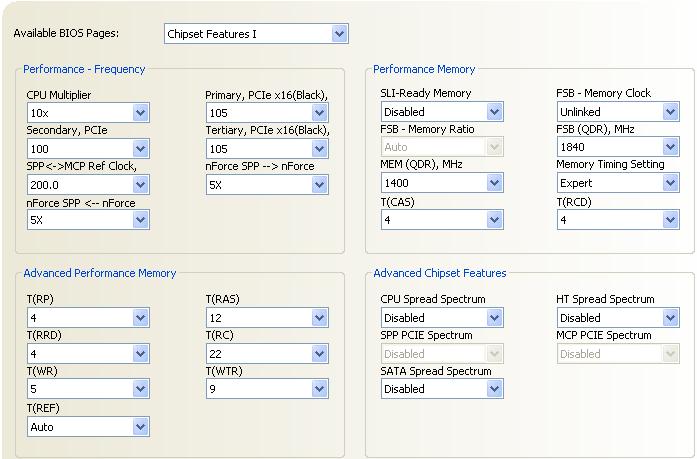Expand the nForce SPP --> nForce multiplier dropdown

click(267, 185)
